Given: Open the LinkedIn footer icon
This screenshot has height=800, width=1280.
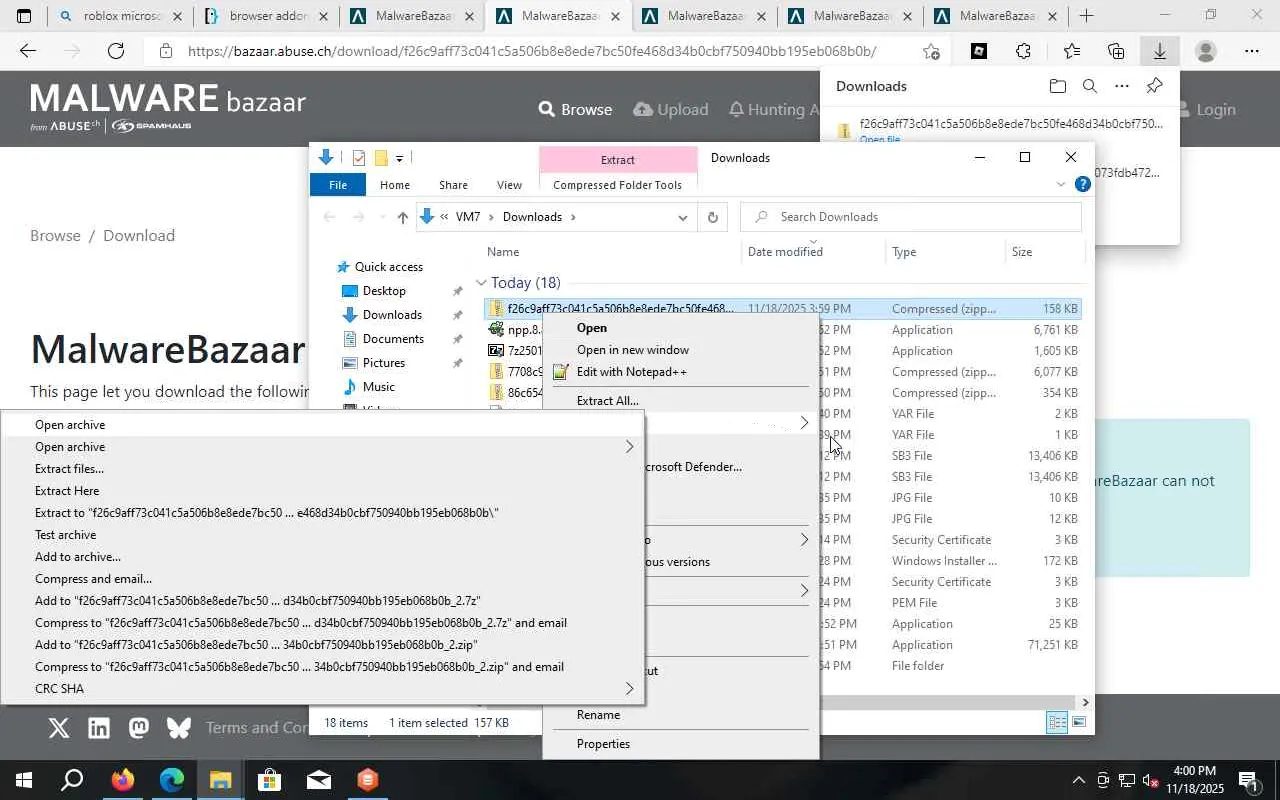Looking at the screenshot, I should (99, 728).
